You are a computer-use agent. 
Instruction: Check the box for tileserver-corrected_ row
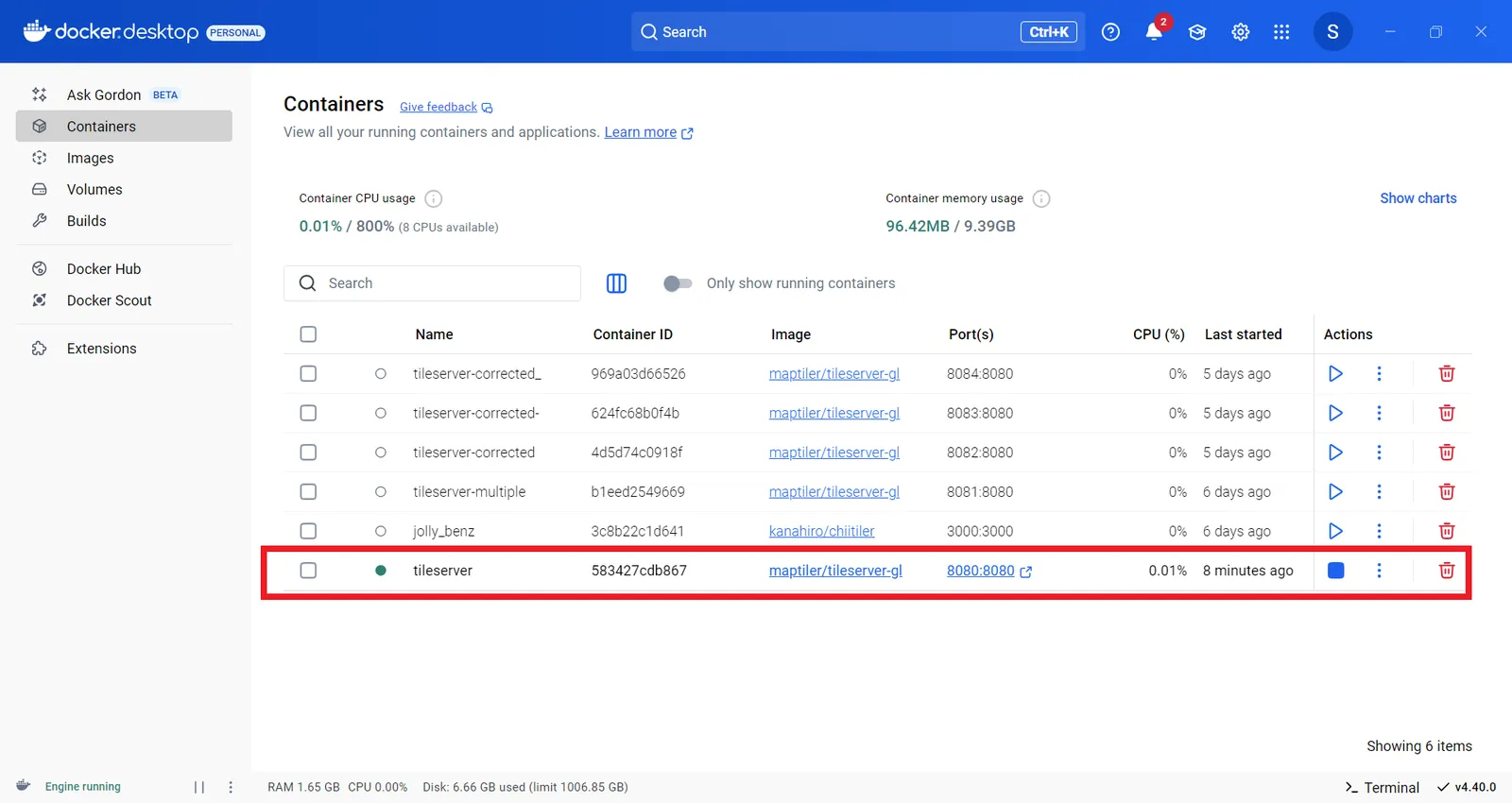click(308, 374)
